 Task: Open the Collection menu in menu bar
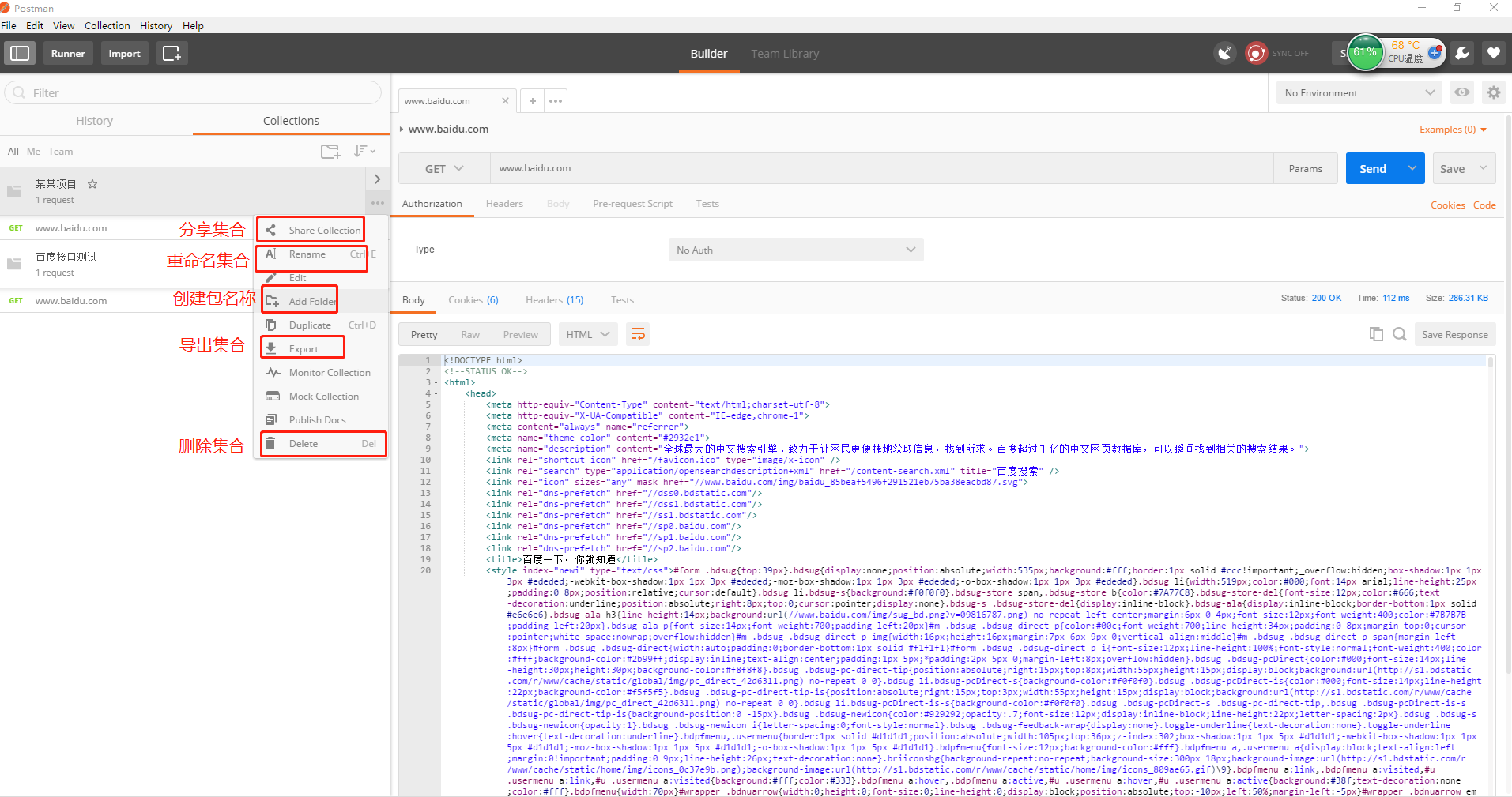pos(107,25)
